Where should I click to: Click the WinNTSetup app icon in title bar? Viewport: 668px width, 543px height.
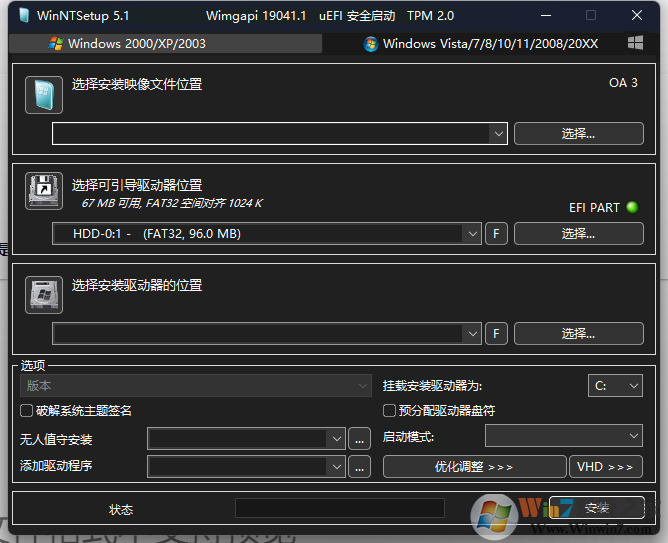24,15
